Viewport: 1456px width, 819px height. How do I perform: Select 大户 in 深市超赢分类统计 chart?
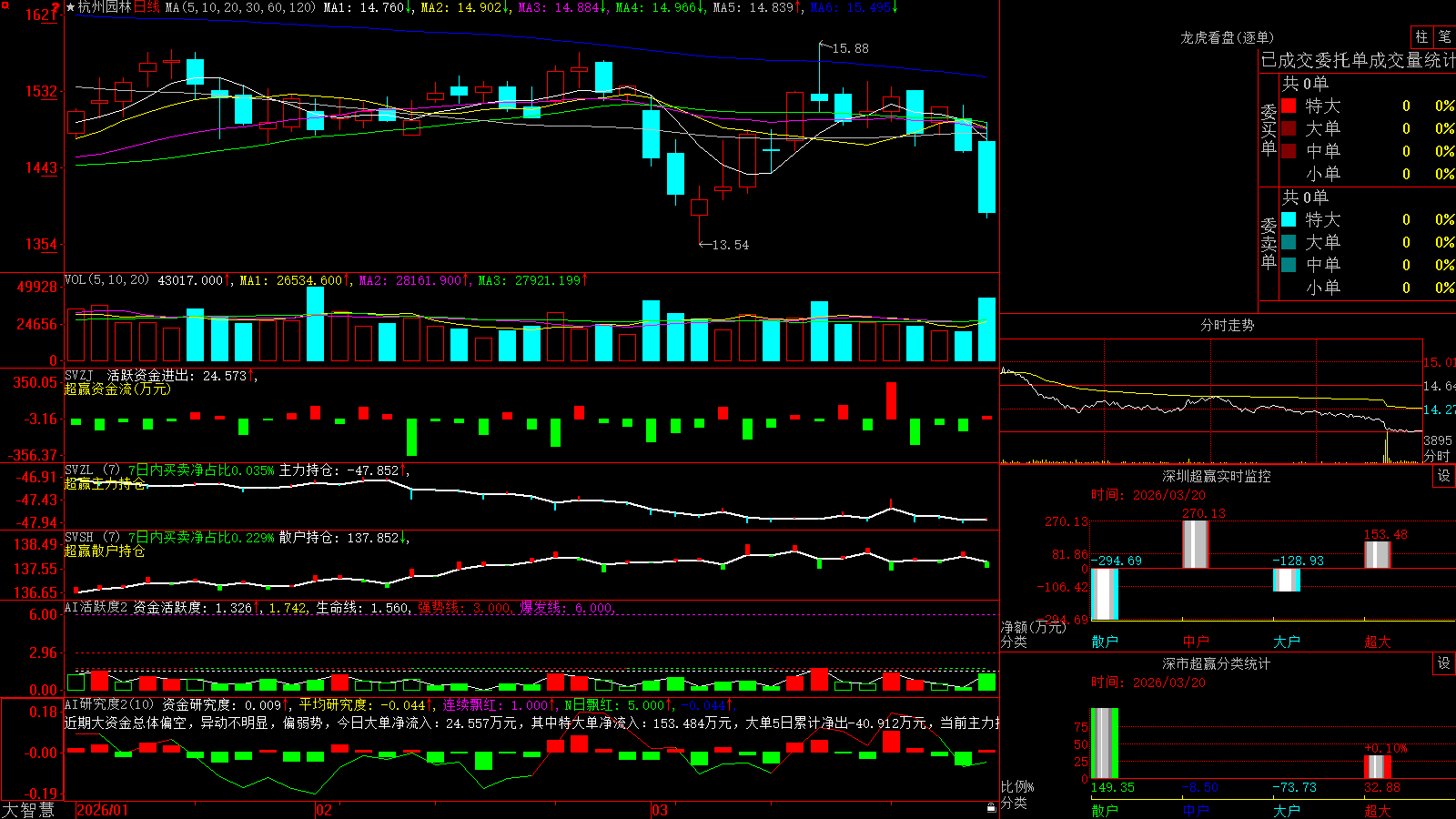click(1287, 811)
